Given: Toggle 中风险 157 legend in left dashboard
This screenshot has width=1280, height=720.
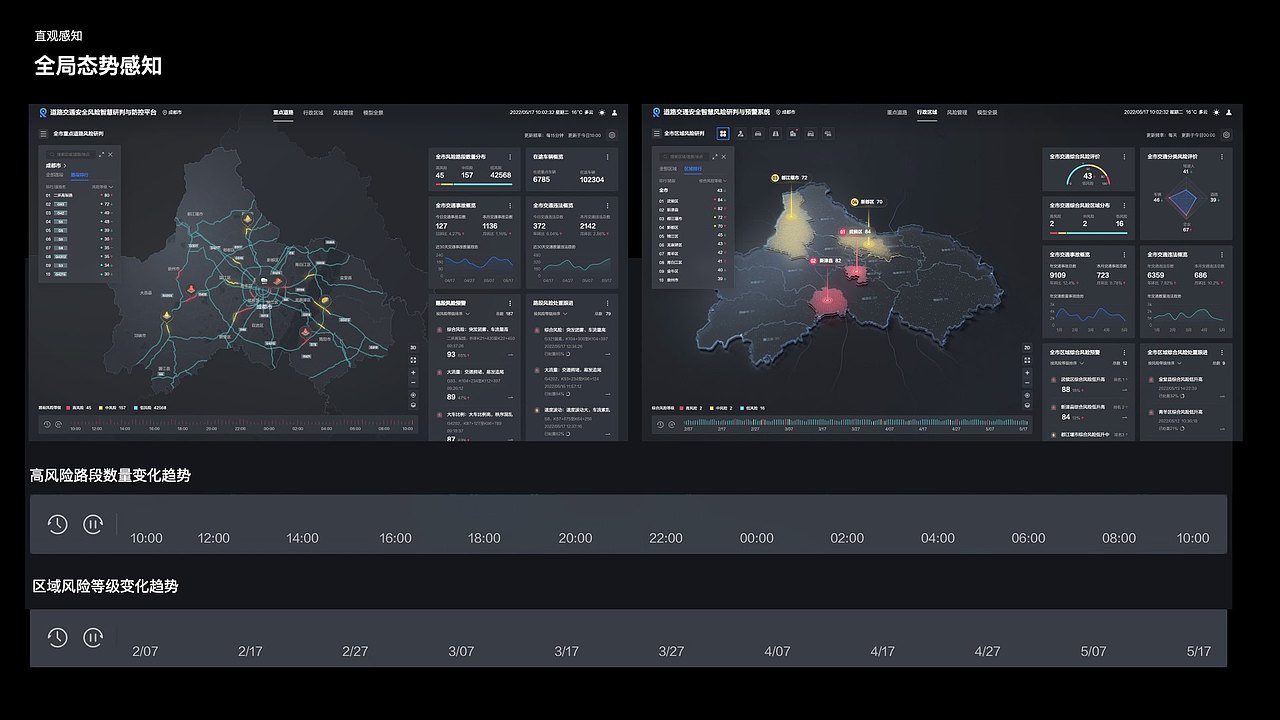Looking at the screenshot, I should click(113, 408).
